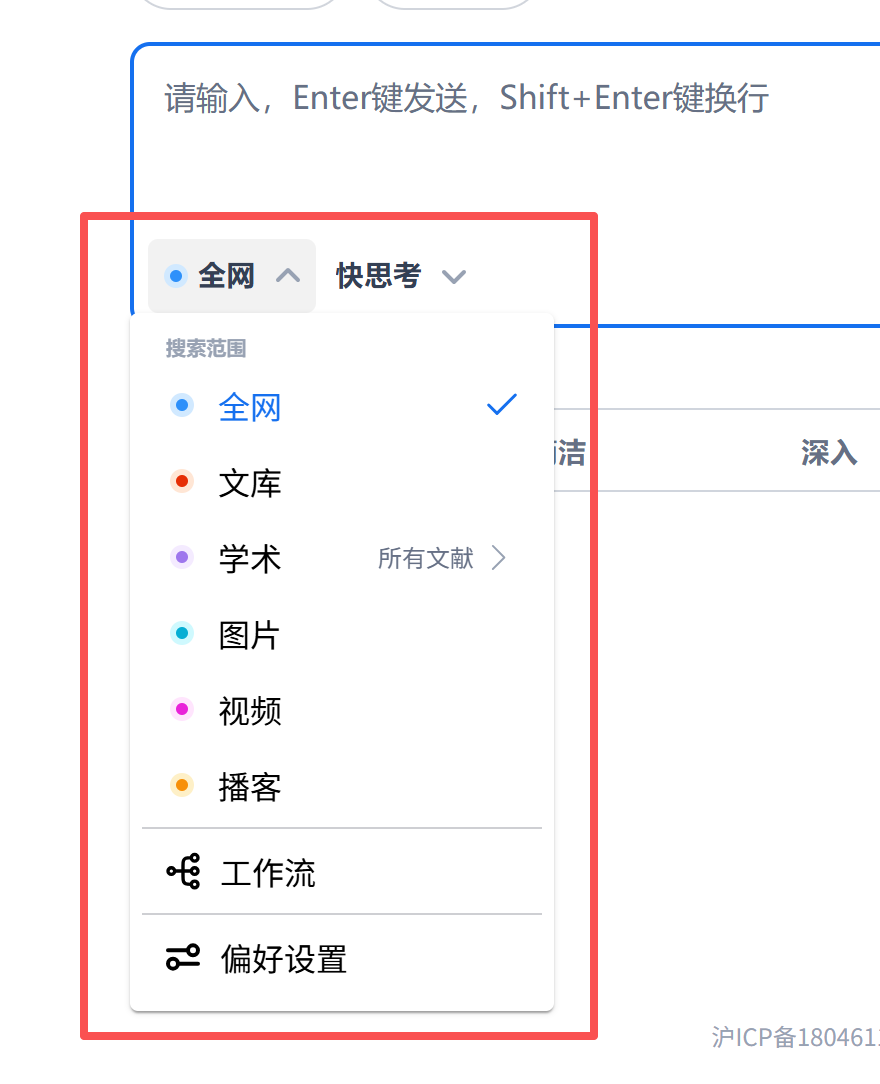This screenshot has height=1084, width=880.
Task: Expand the 所有文献 submenu for 学术
Action: pos(440,558)
